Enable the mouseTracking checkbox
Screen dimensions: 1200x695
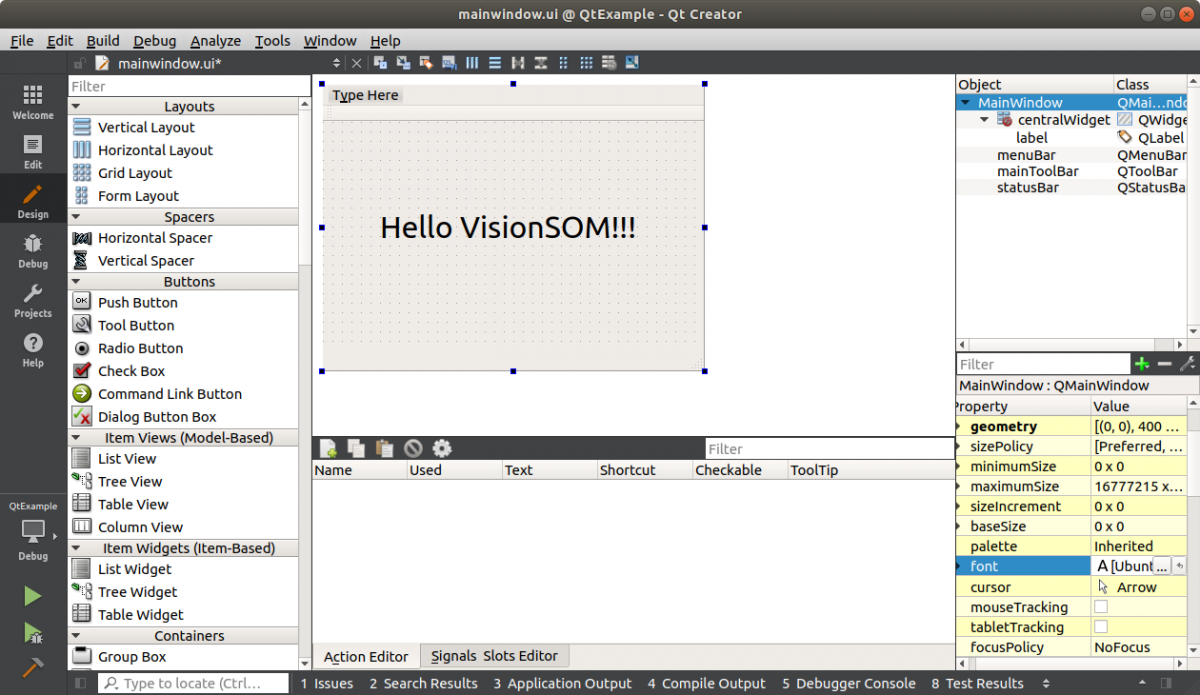pos(1101,607)
